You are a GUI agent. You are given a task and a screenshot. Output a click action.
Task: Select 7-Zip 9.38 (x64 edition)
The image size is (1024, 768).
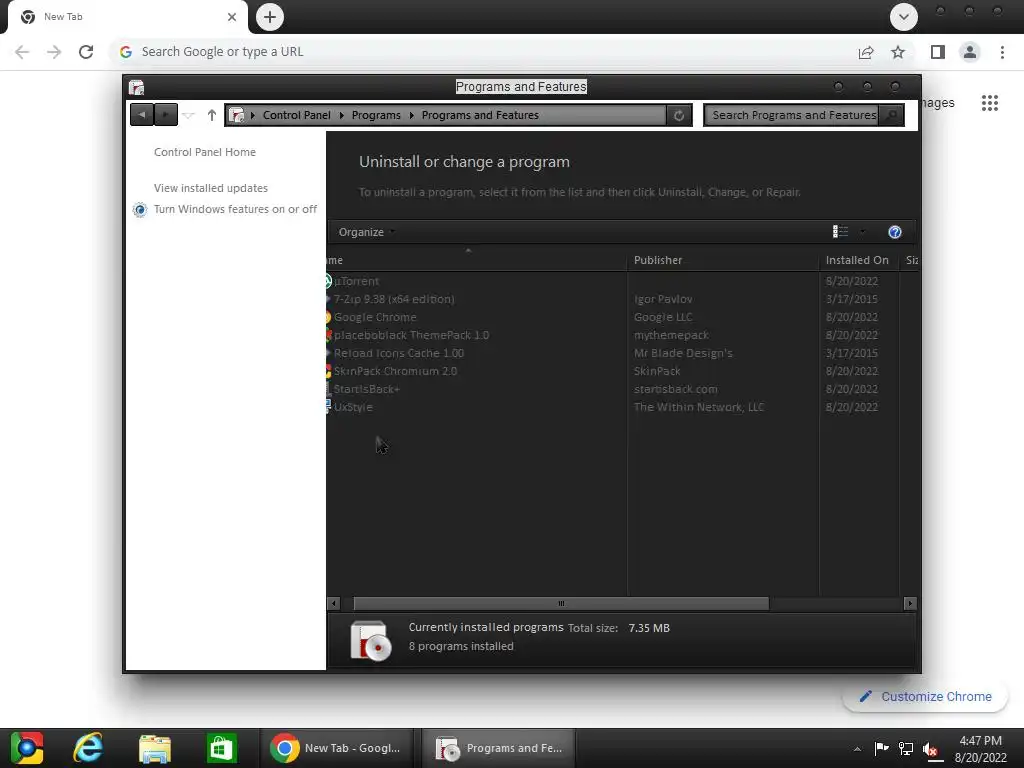click(394, 299)
